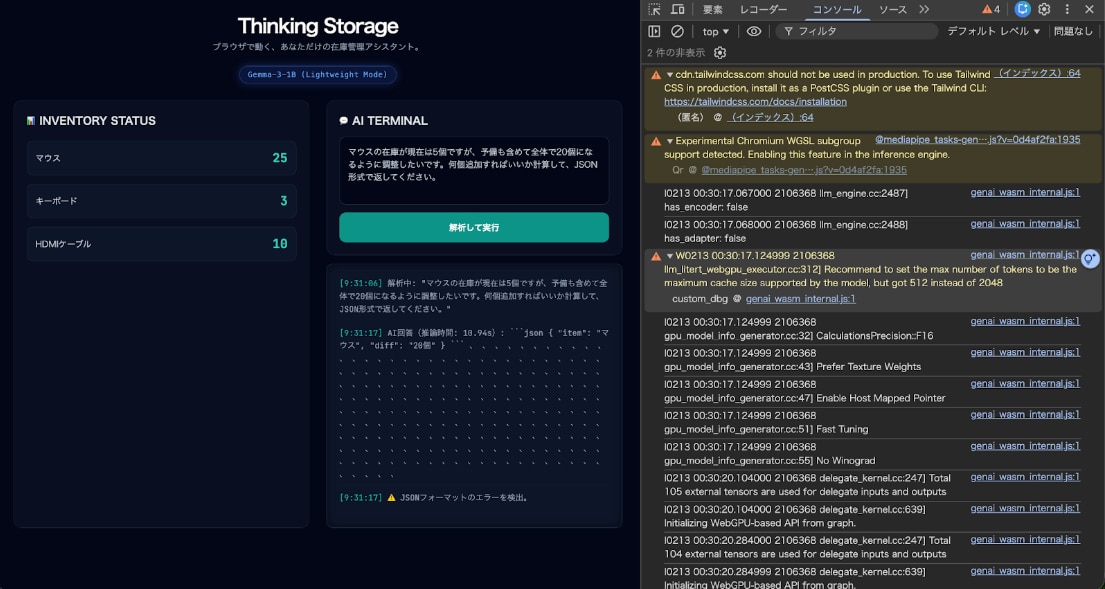
Task: Collapse the tailwindcss warning message
Action: point(670,74)
